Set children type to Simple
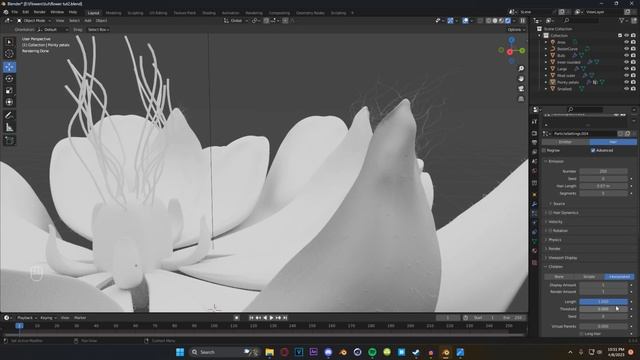This screenshot has height=360, width=640. [589, 277]
